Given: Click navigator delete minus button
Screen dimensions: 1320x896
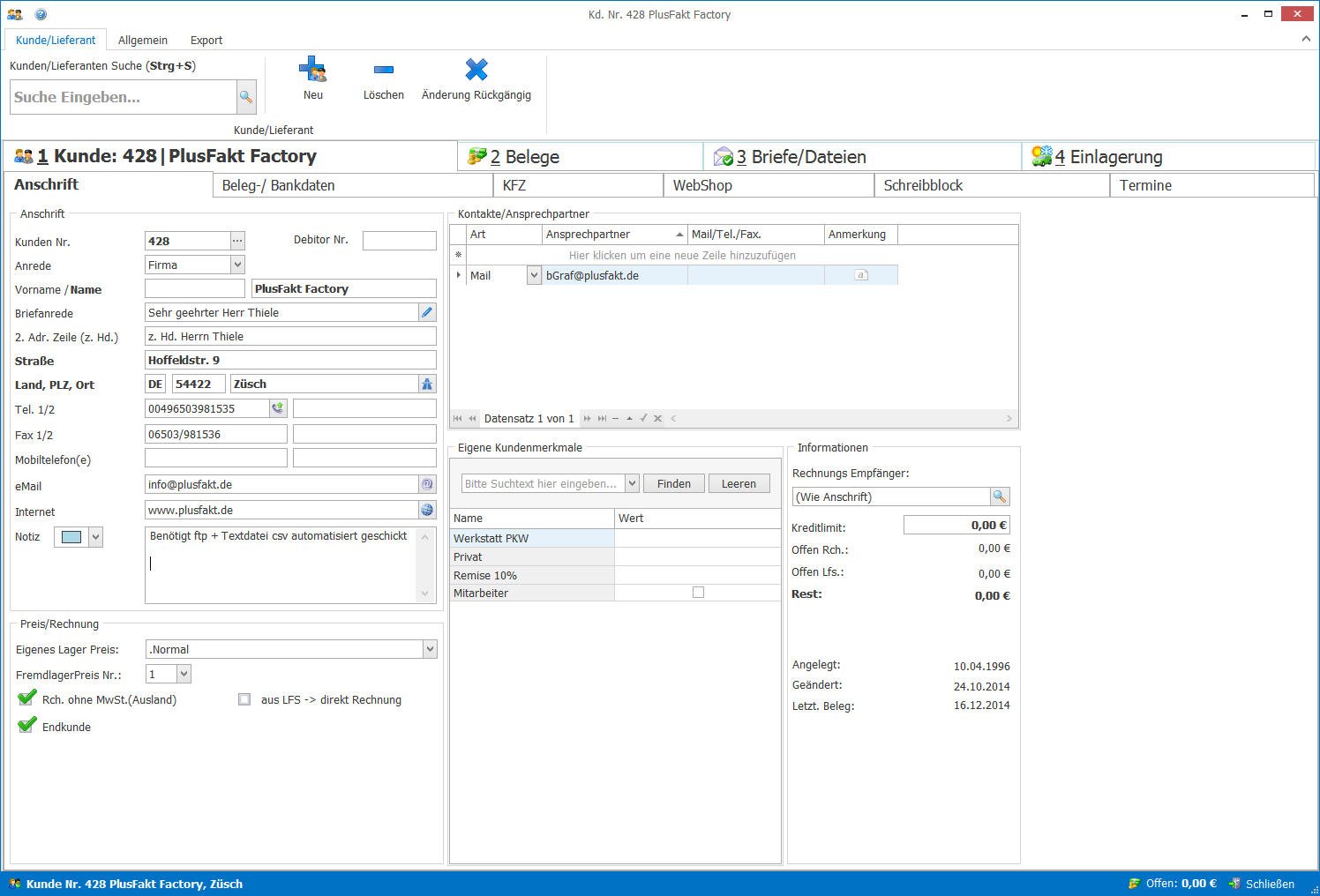Looking at the screenshot, I should click(615, 418).
